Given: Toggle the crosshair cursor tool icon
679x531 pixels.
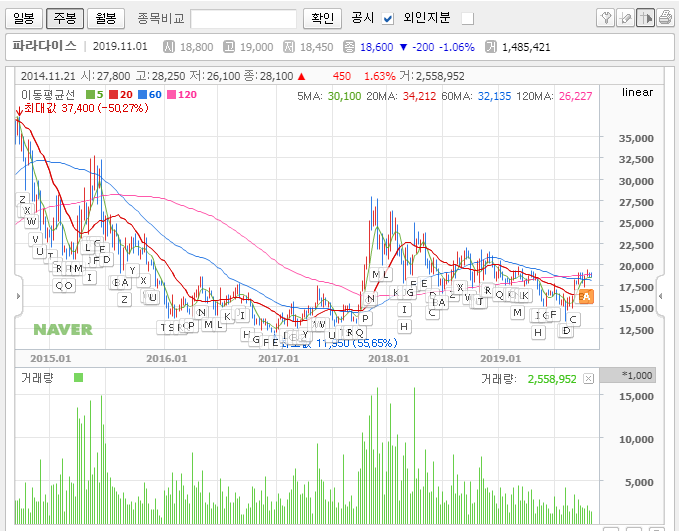Looking at the screenshot, I should coord(645,18).
